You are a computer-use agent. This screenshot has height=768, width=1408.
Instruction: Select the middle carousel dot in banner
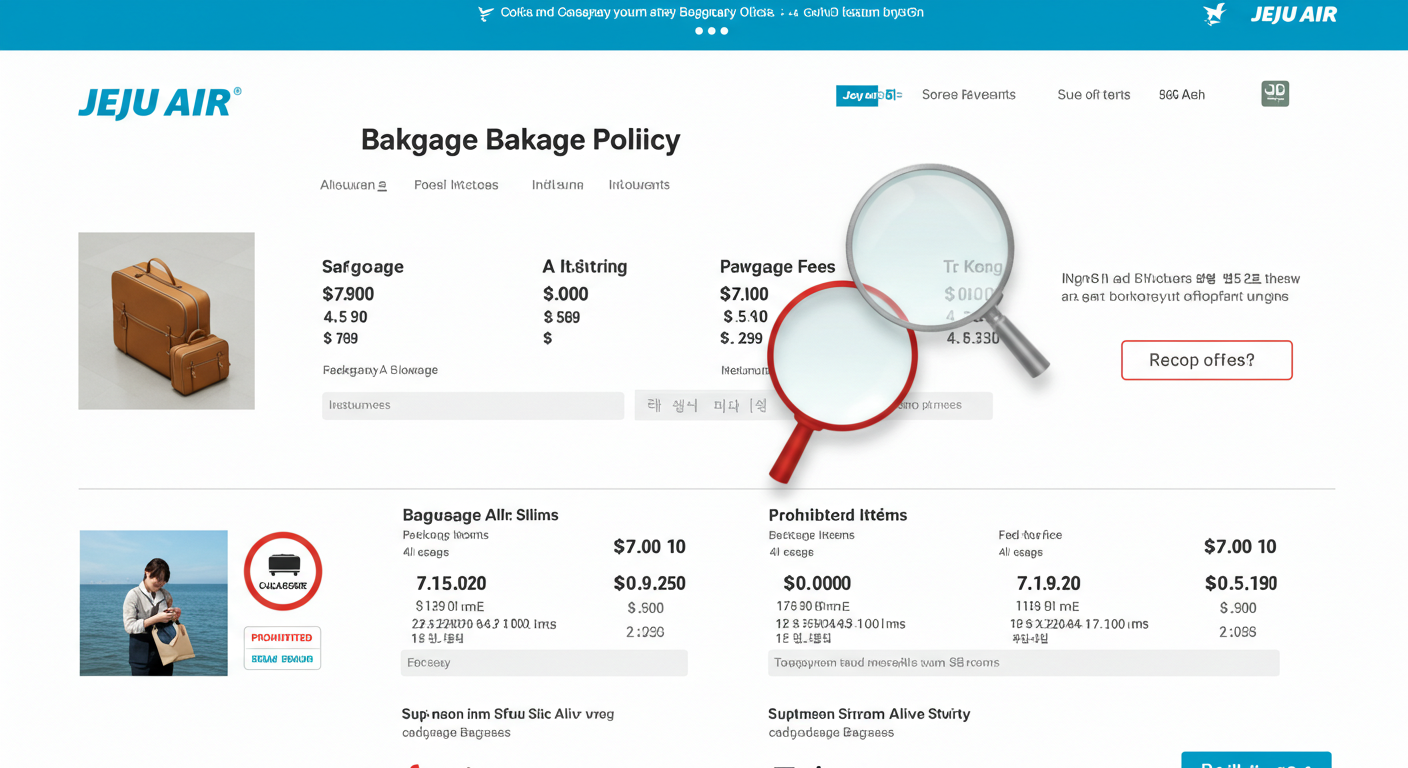(x=712, y=31)
